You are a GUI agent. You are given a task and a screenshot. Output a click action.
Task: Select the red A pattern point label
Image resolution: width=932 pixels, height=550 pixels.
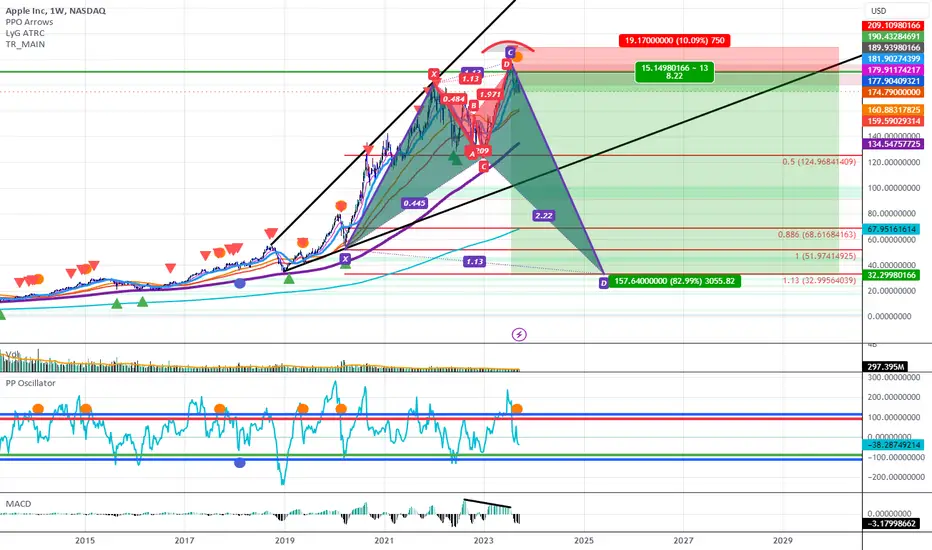(473, 154)
